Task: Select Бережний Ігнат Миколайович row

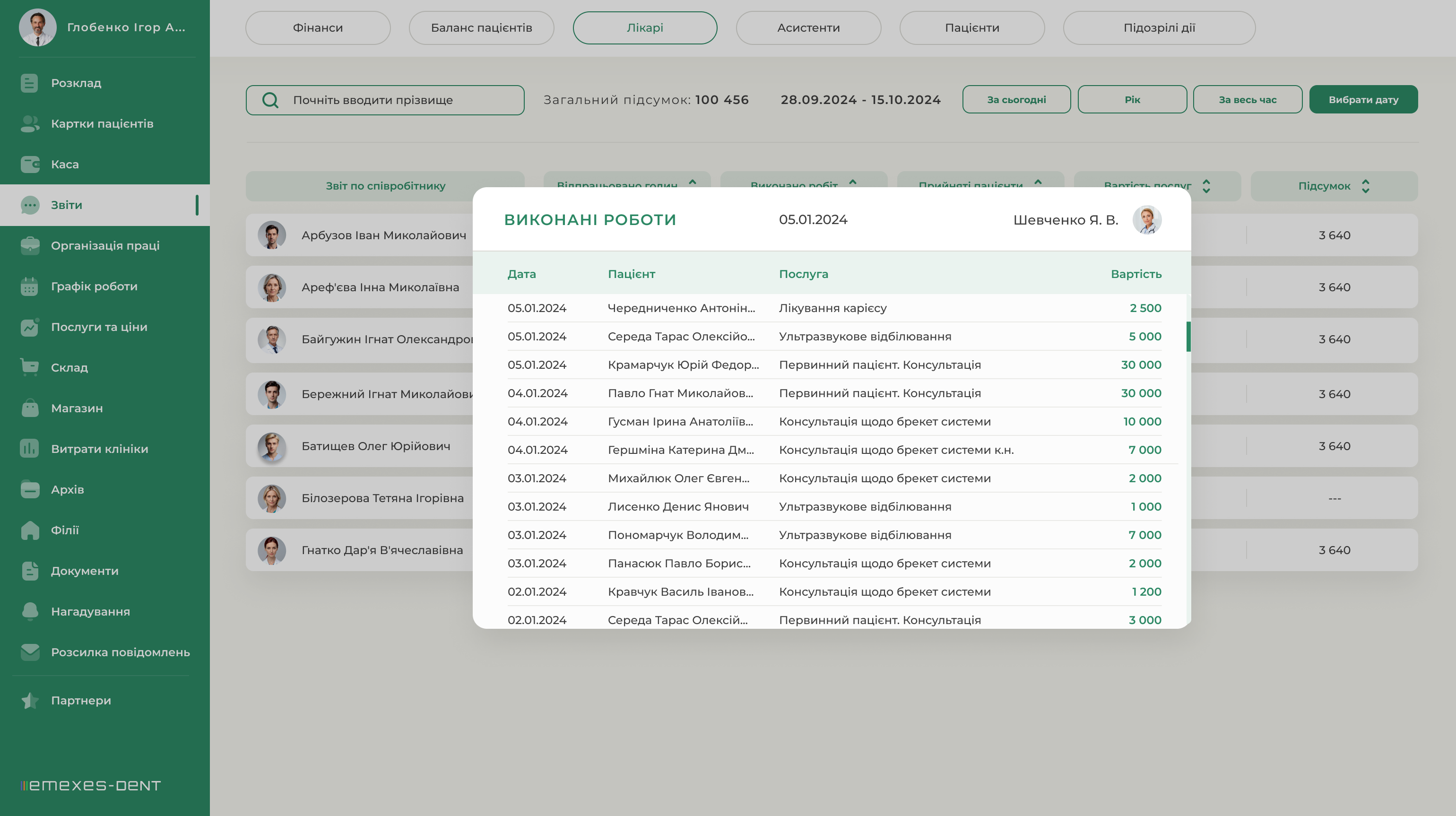Action: click(359, 394)
